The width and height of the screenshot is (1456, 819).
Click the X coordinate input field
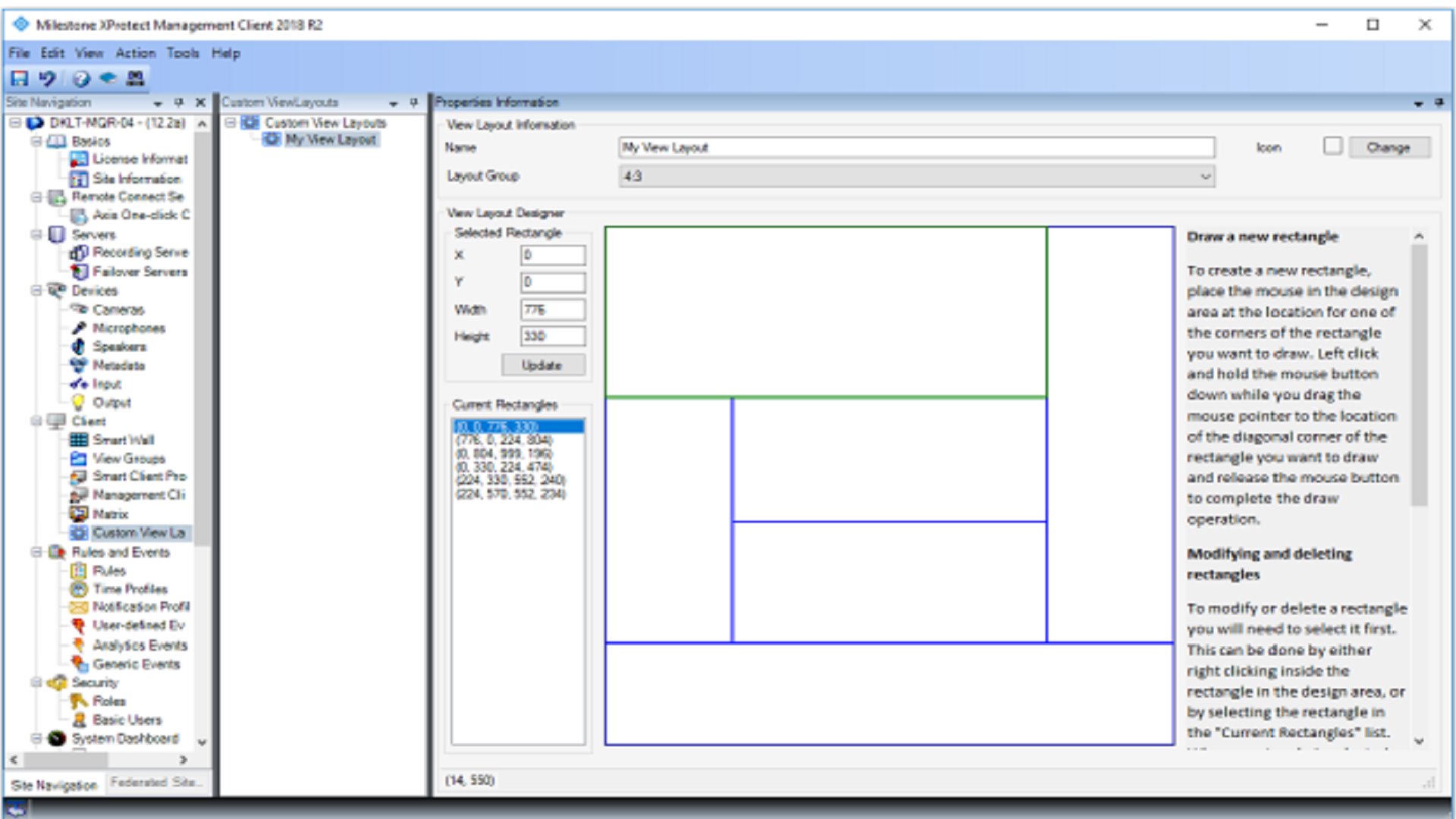553,256
